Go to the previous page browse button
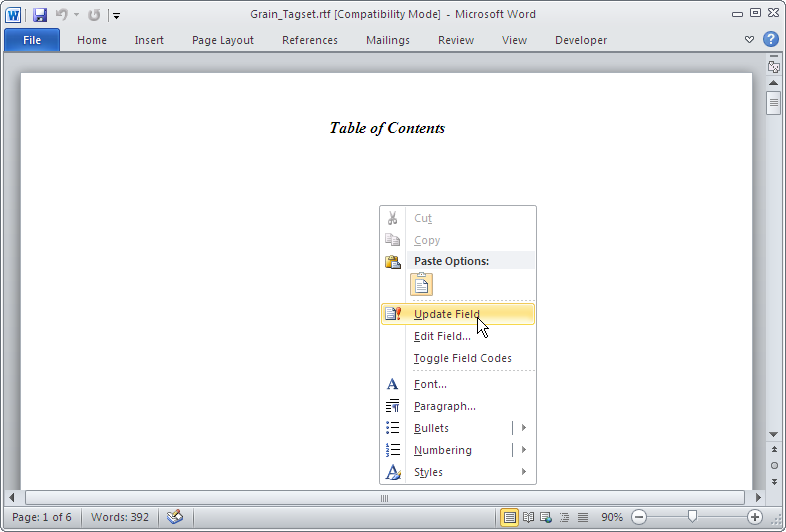 (x=774, y=450)
